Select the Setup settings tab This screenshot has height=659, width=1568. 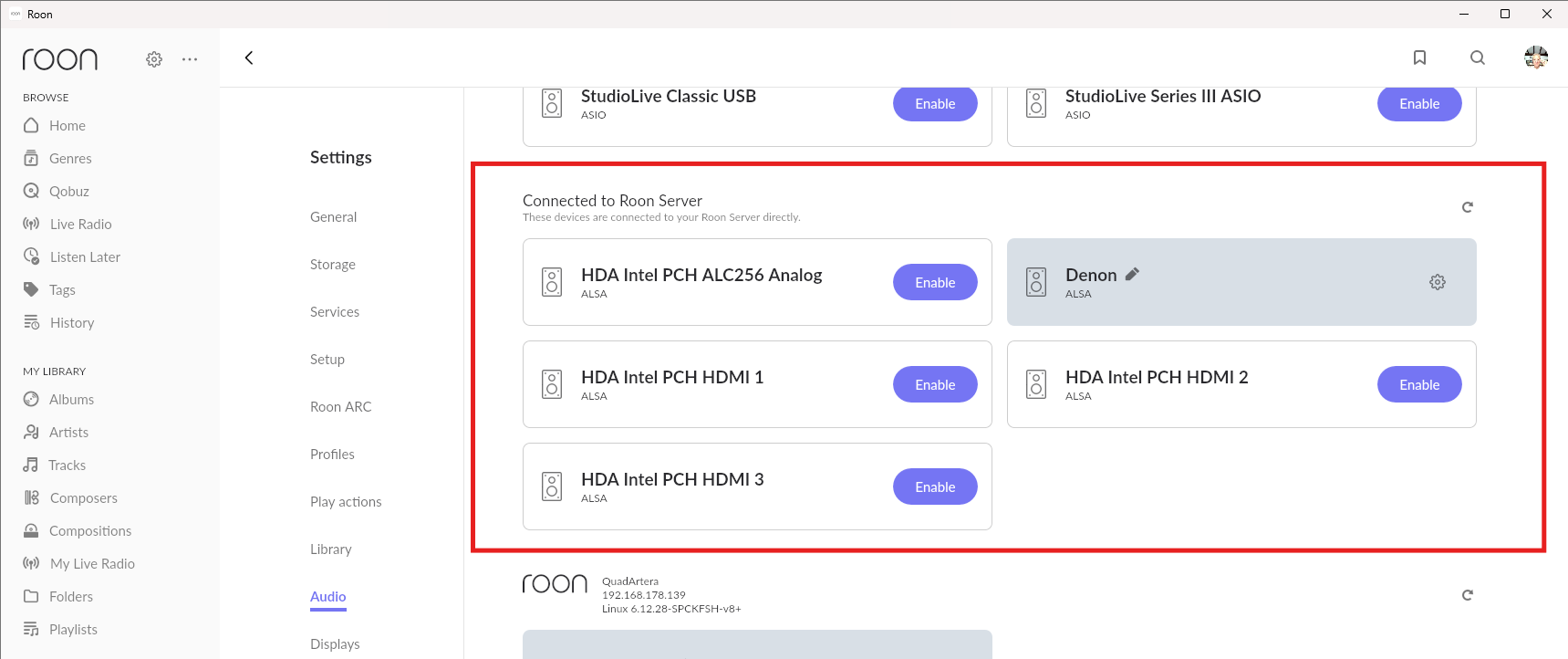pos(327,359)
